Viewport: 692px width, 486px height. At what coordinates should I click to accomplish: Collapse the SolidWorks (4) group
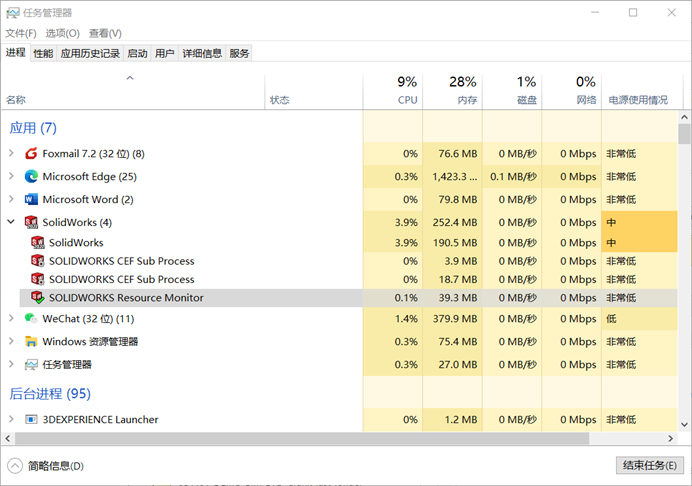(11, 222)
